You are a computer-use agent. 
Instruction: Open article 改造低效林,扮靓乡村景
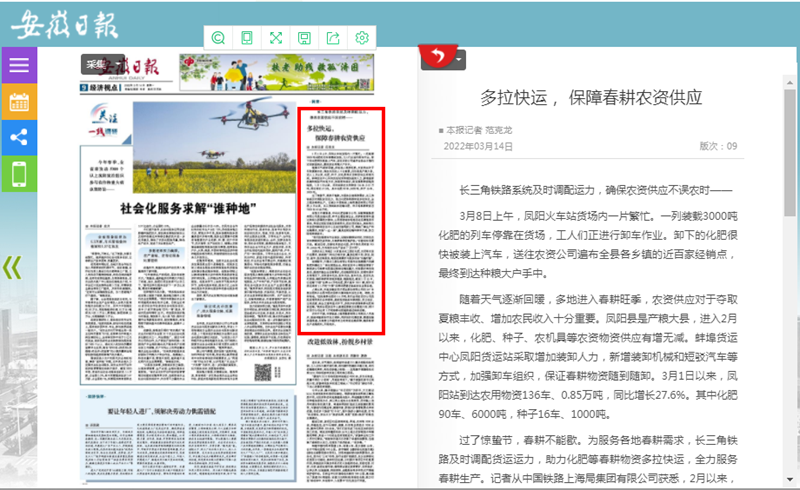point(340,341)
